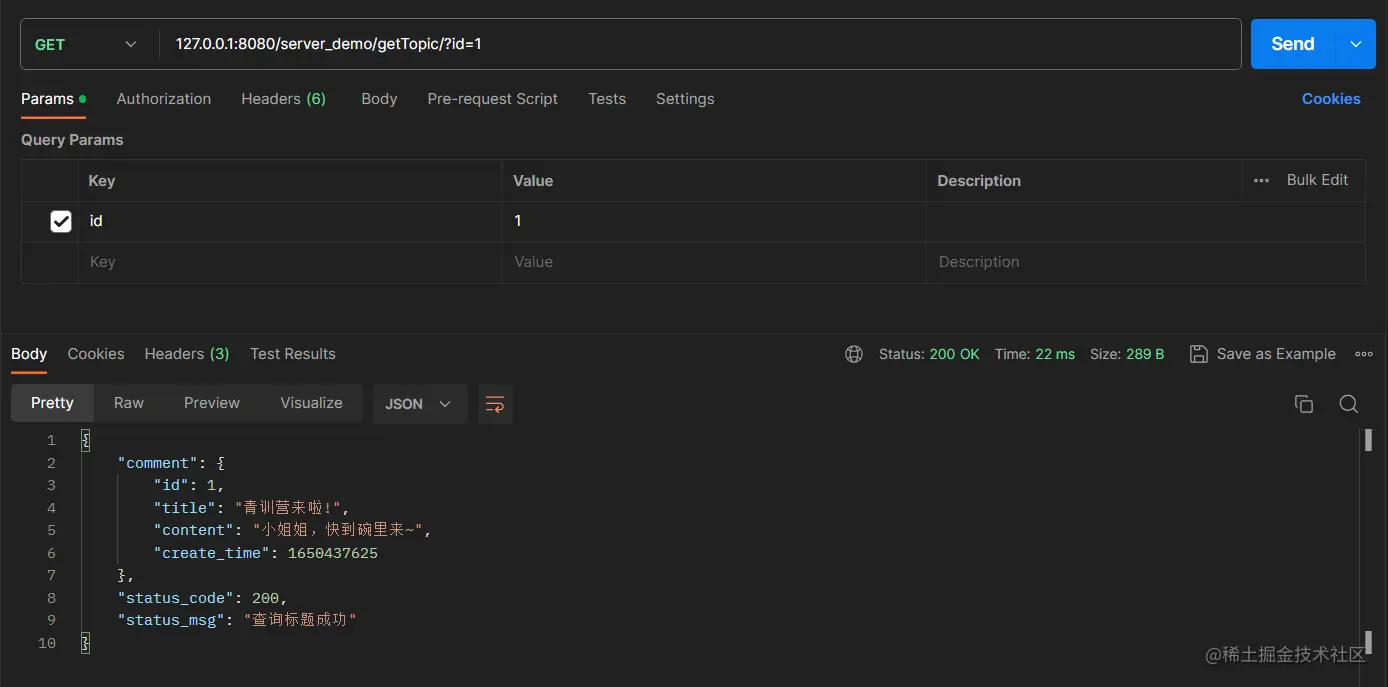Click the copy response icon
This screenshot has height=687, width=1388.
[x=1303, y=404]
